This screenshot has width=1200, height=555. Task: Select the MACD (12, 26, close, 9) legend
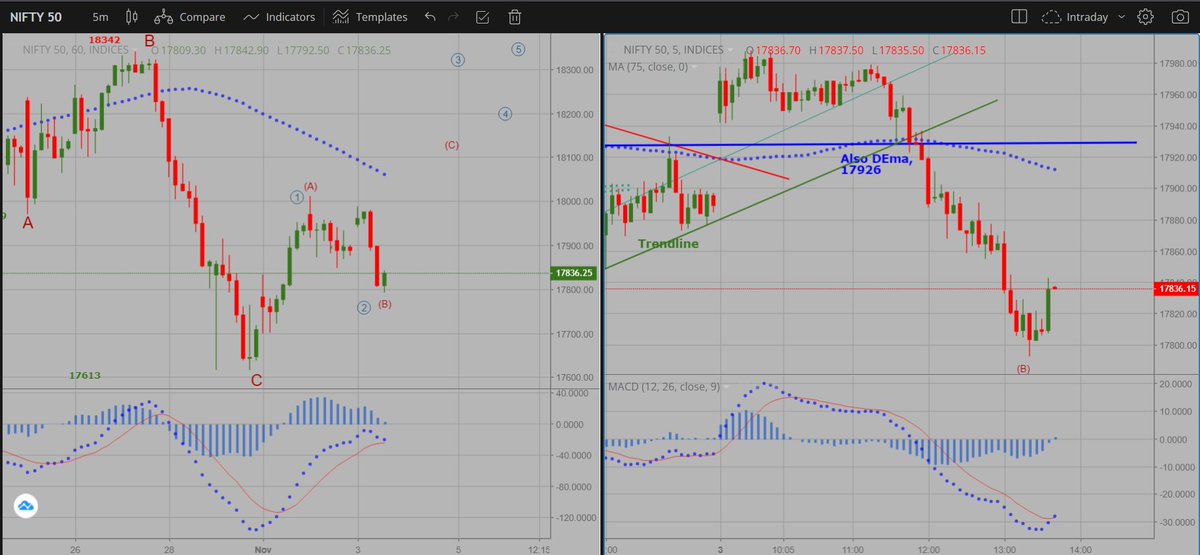tap(663, 387)
